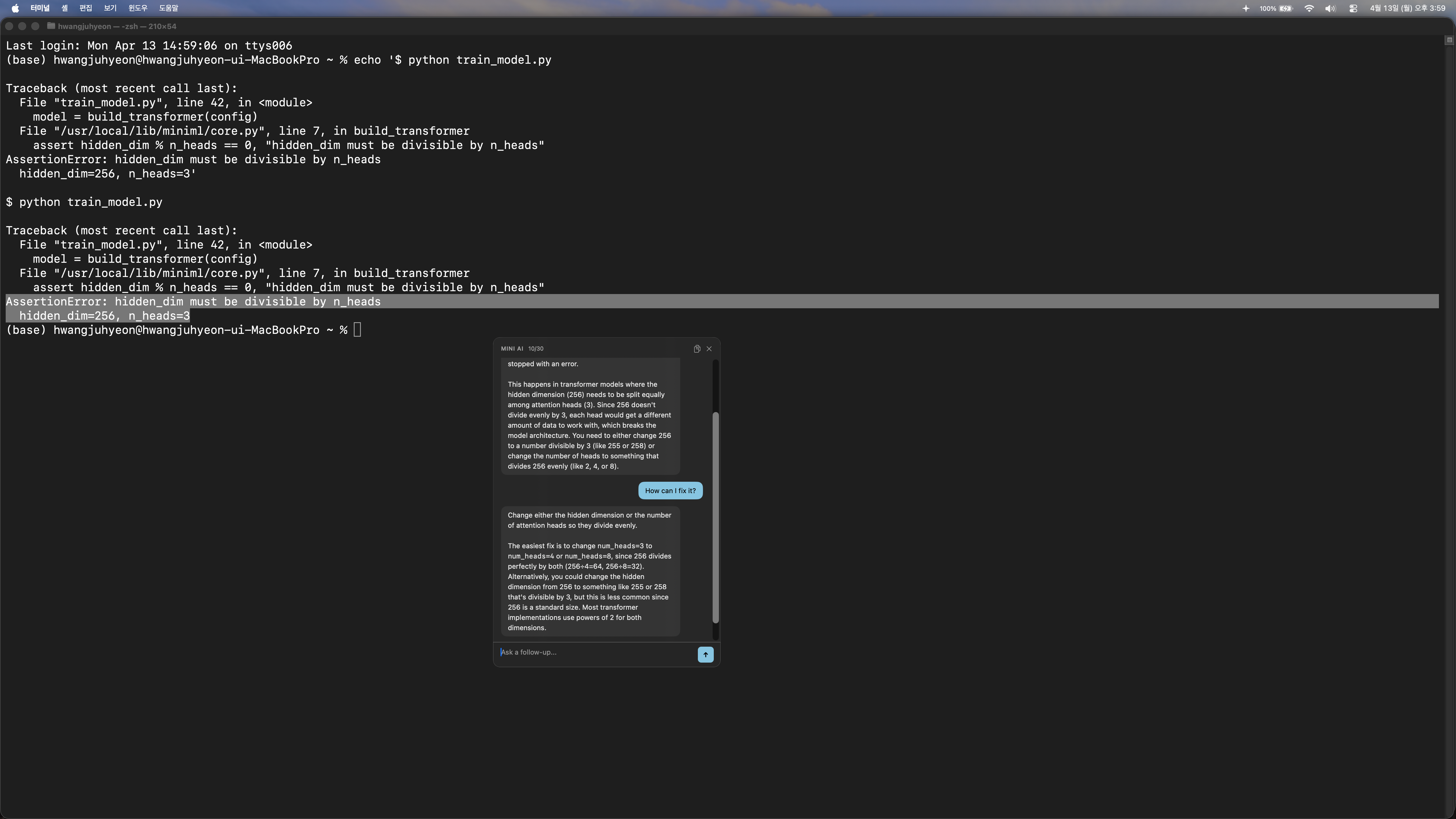The width and height of the screenshot is (1456, 819).
Task: Open the 터미널 application menu
Action: pyautogui.click(x=40, y=9)
